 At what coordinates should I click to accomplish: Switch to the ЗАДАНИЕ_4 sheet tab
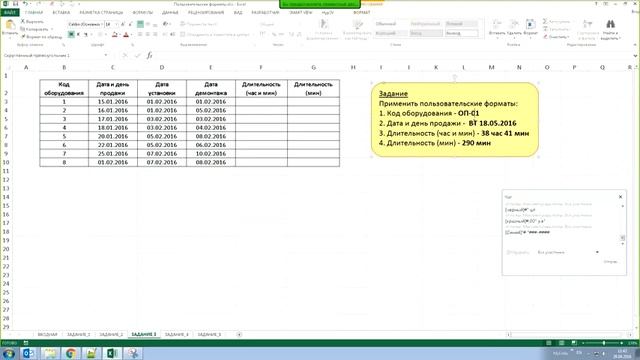coord(177,334)
